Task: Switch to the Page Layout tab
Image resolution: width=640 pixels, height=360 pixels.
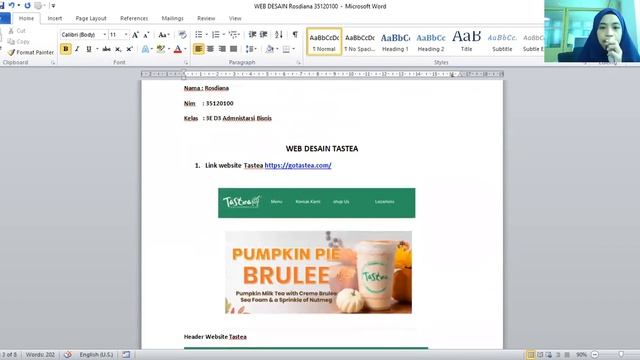Action: point(91,18)
